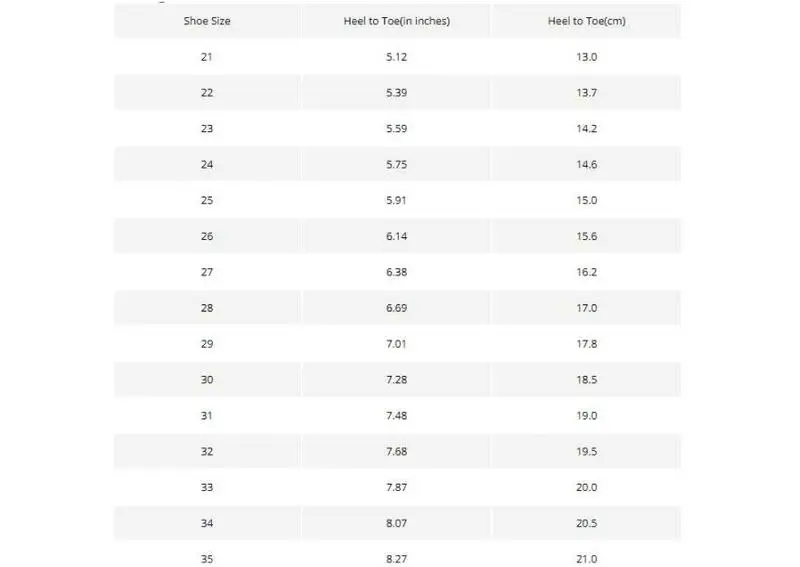Click shoe size 27 in the first column
Image resolution: width=800 pixels, height=567 pixels.
[x=206, y=272]
